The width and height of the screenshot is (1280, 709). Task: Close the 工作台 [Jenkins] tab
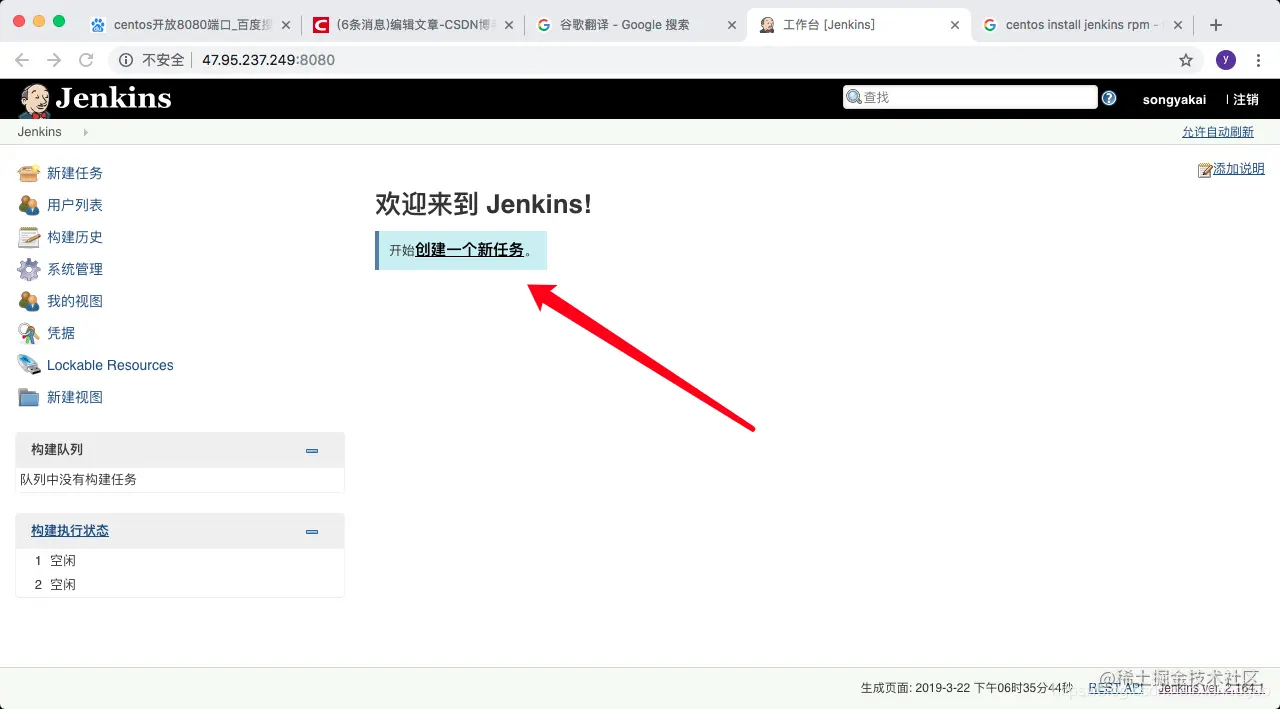(x=955, y=25)
